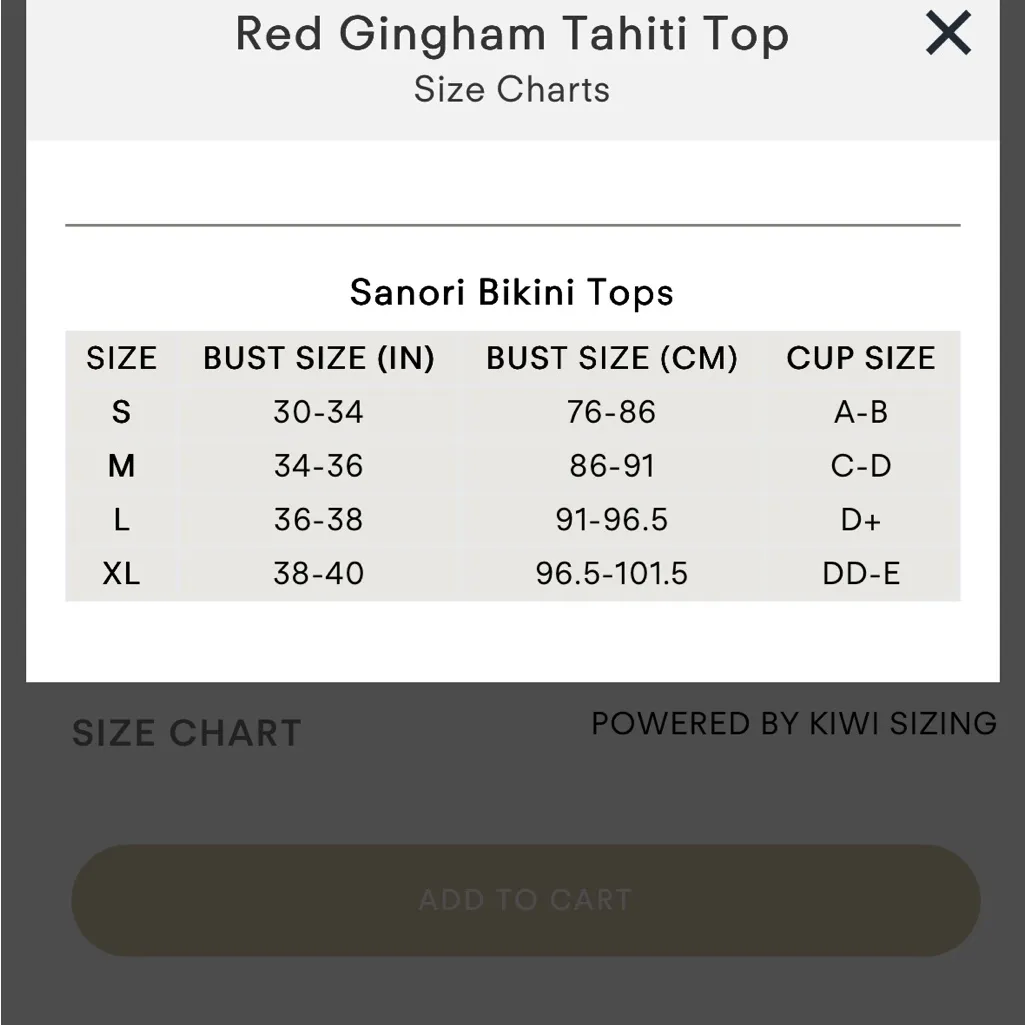The image size is (1025, 1025).
Task: Close the size chart popup
Action: 947,32
